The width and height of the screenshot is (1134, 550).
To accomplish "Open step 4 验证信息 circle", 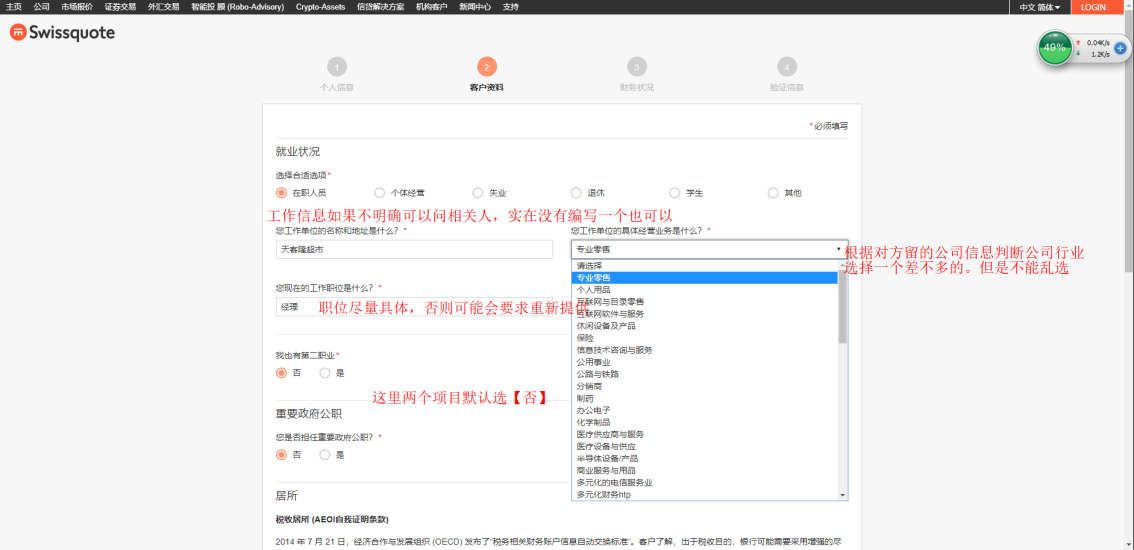I will pyautogui.click(x=787, y=67).
